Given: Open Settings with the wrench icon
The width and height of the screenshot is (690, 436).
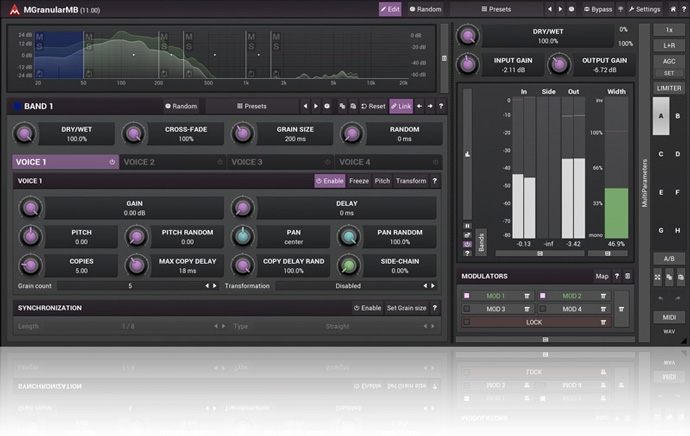Looking at the screenshot, I should 642,9.
